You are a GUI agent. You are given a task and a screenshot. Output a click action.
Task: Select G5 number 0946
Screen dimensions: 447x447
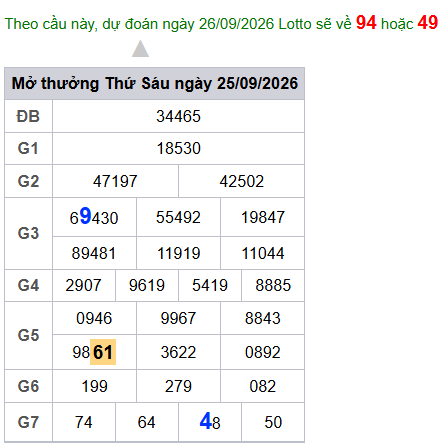tap(94, 318)
